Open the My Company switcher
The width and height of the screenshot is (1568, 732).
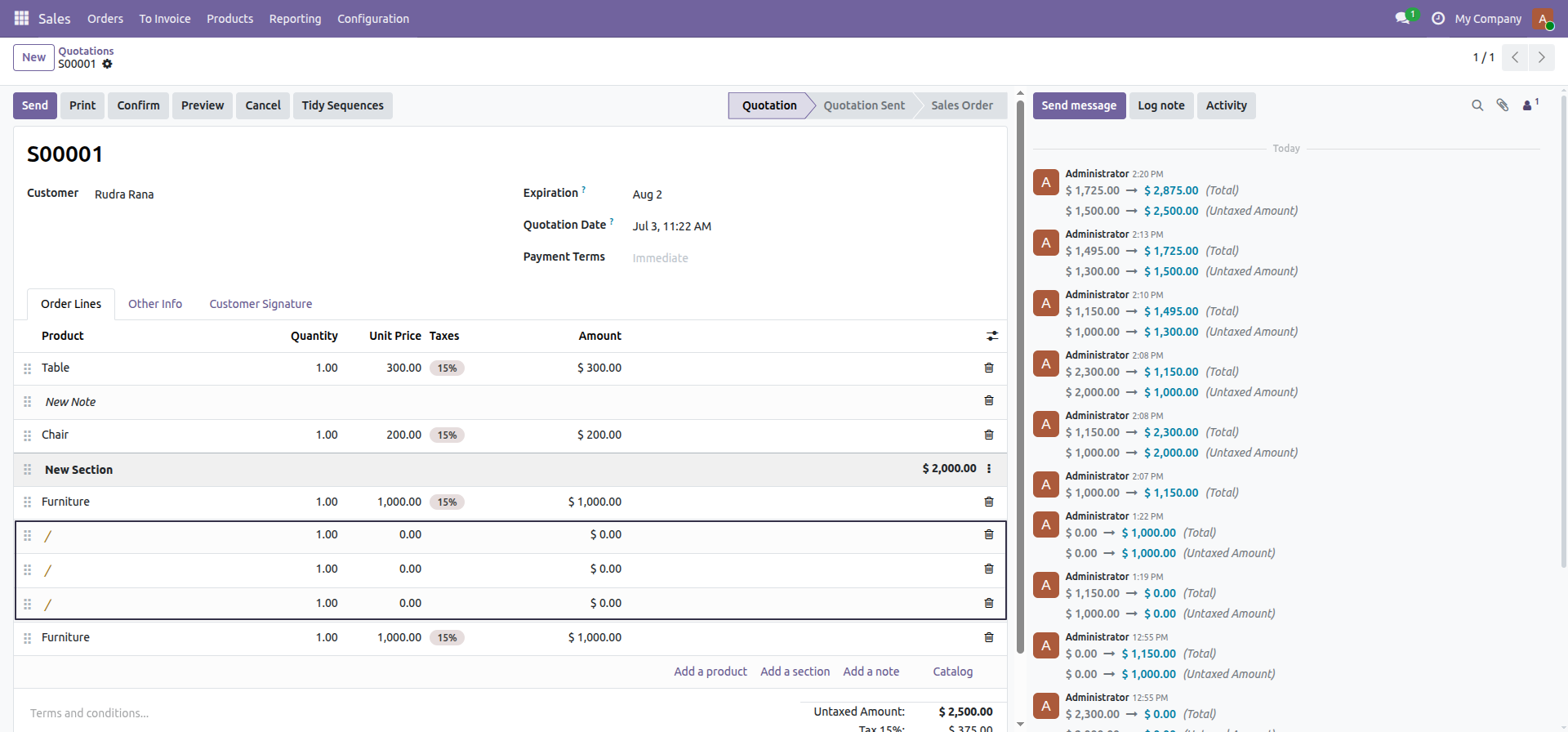pos(1488,18)
